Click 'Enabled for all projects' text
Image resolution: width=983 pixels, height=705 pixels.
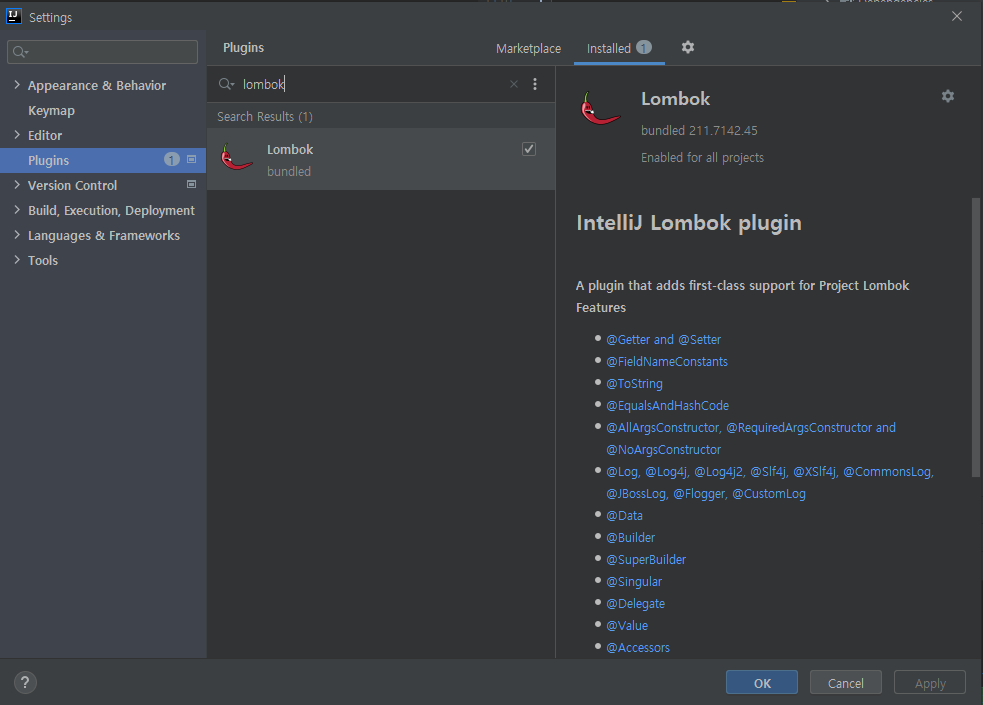702,157
